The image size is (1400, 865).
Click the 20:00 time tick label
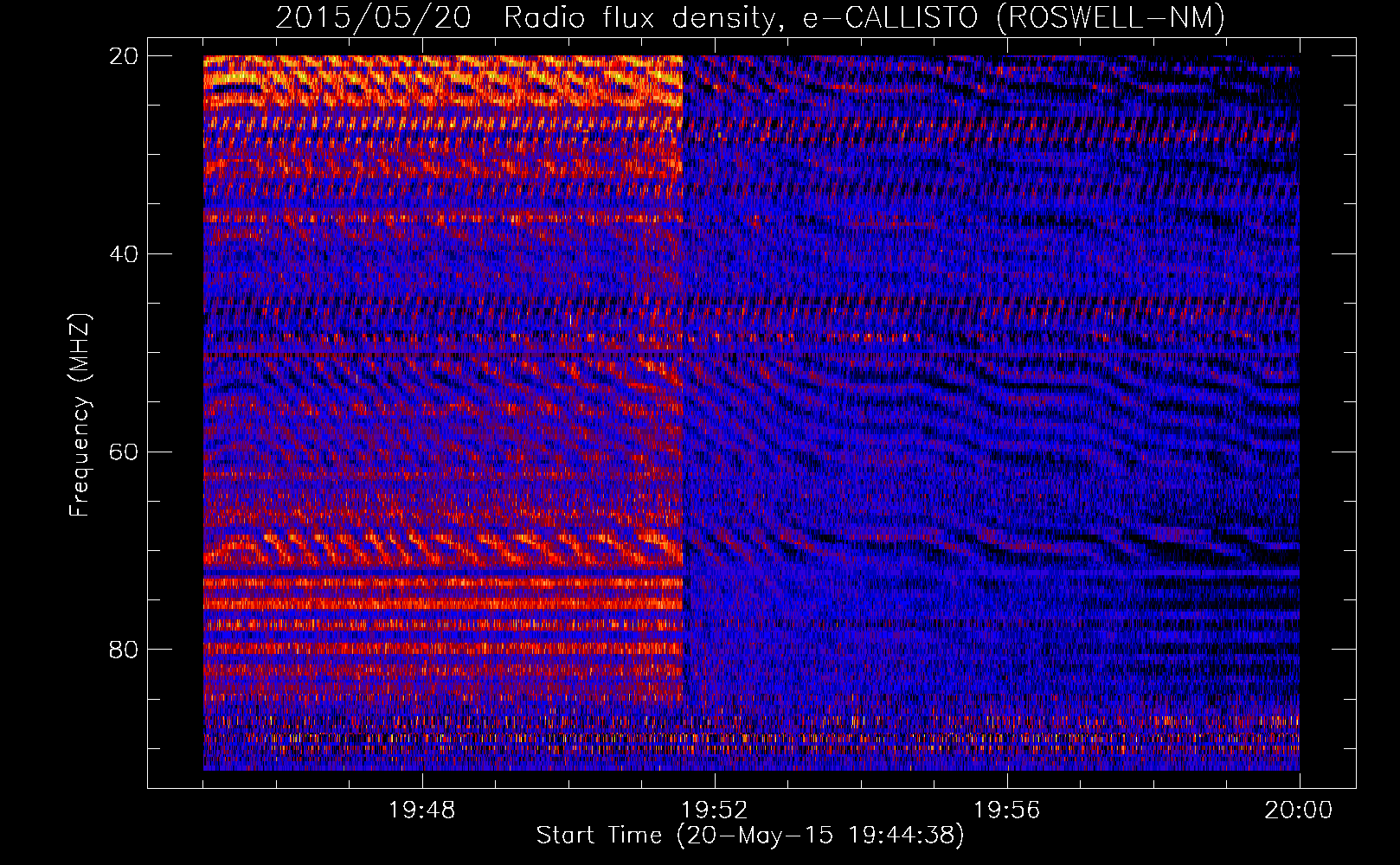point(1299,811)
